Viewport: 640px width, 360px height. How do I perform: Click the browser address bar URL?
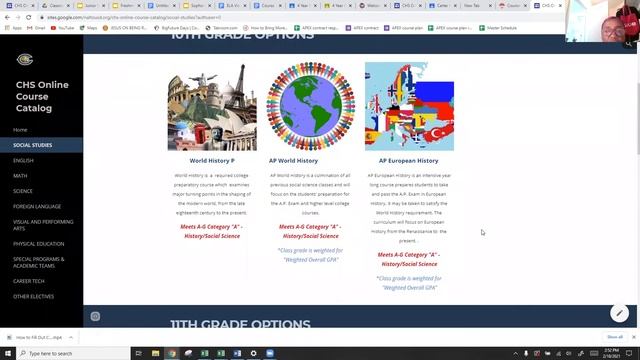(134, 18)
